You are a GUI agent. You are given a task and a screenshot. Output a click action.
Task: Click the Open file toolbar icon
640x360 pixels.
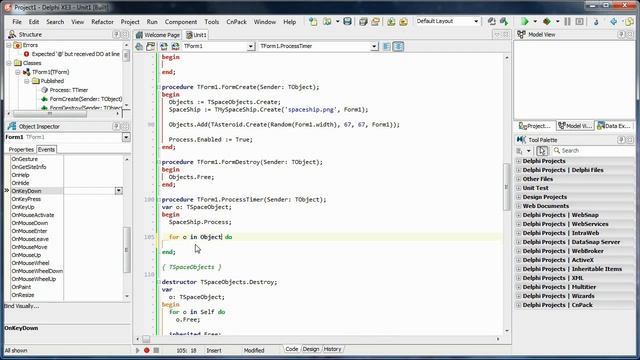(x=327, y=22)
